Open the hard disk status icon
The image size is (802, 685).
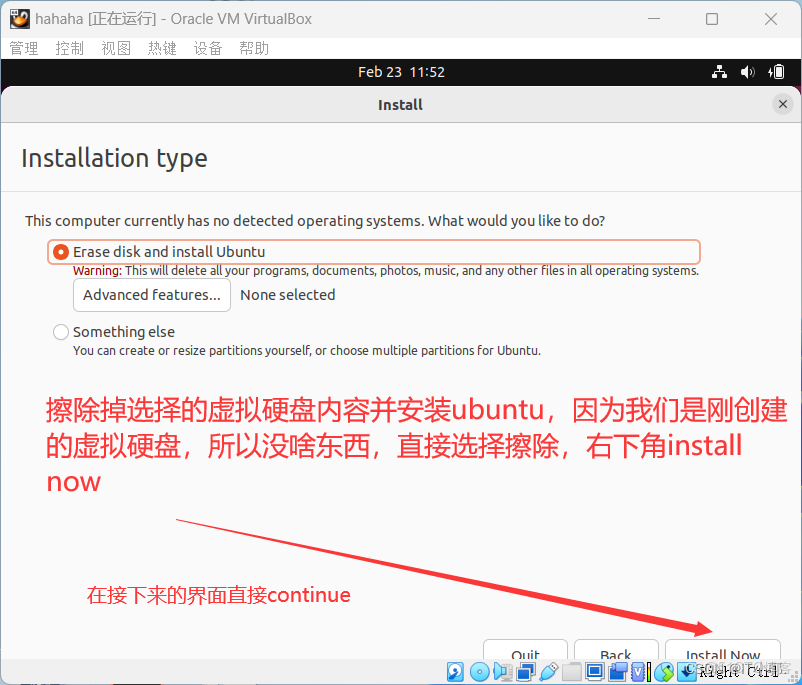(x=455, y=671)
